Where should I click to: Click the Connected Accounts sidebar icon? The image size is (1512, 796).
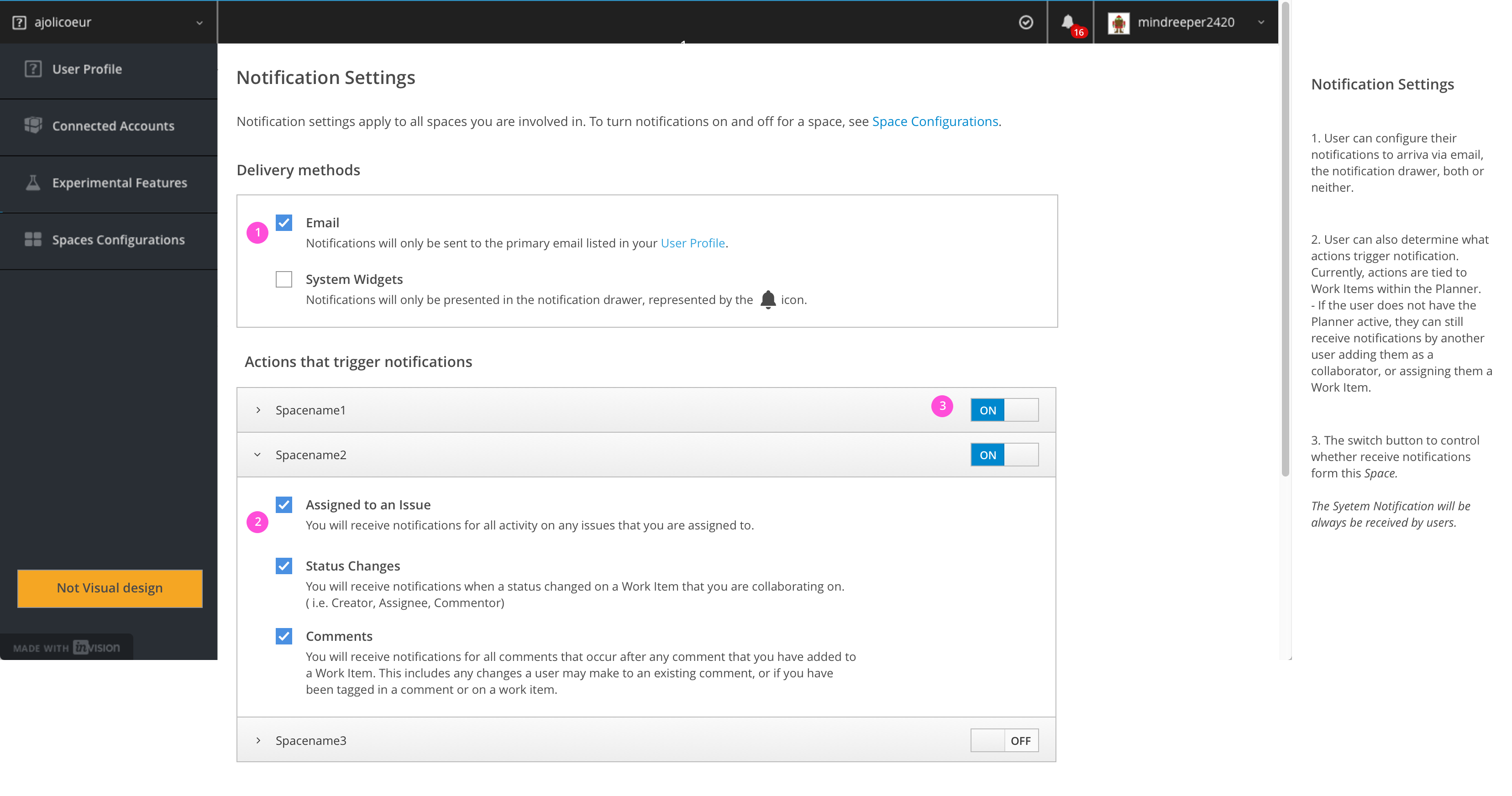click(x=32, y=125)
